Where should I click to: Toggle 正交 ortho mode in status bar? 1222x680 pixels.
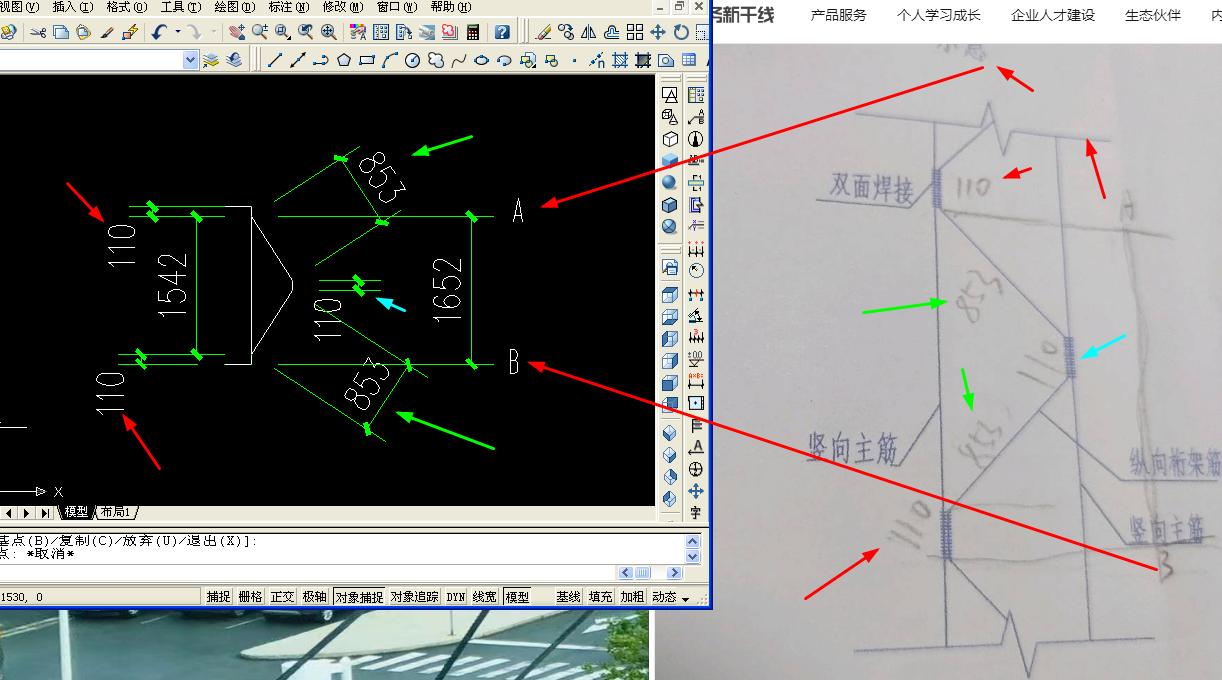[x=282, y=597]
